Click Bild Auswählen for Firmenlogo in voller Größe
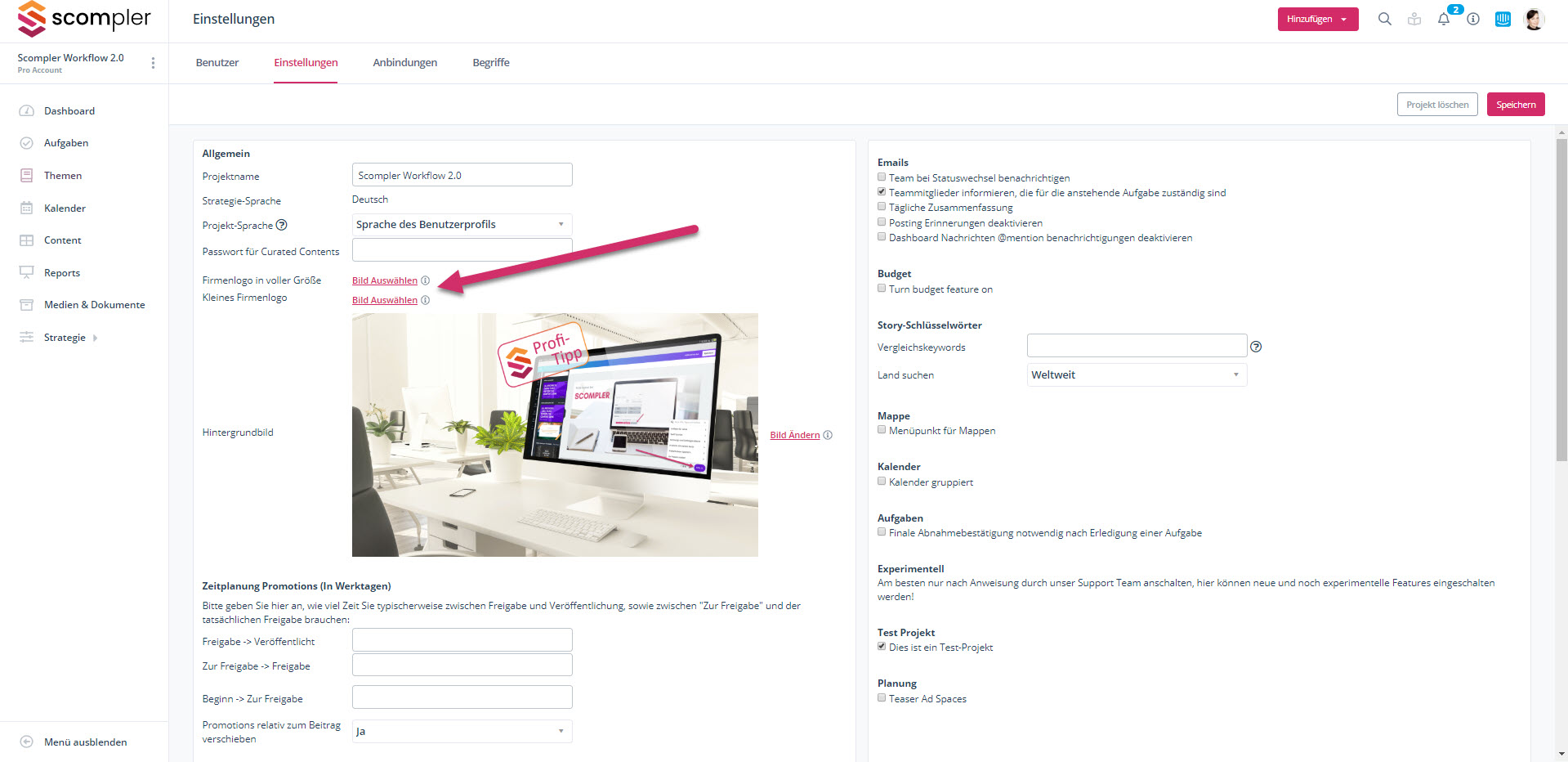1568x762 pixels. pos(384,280)
